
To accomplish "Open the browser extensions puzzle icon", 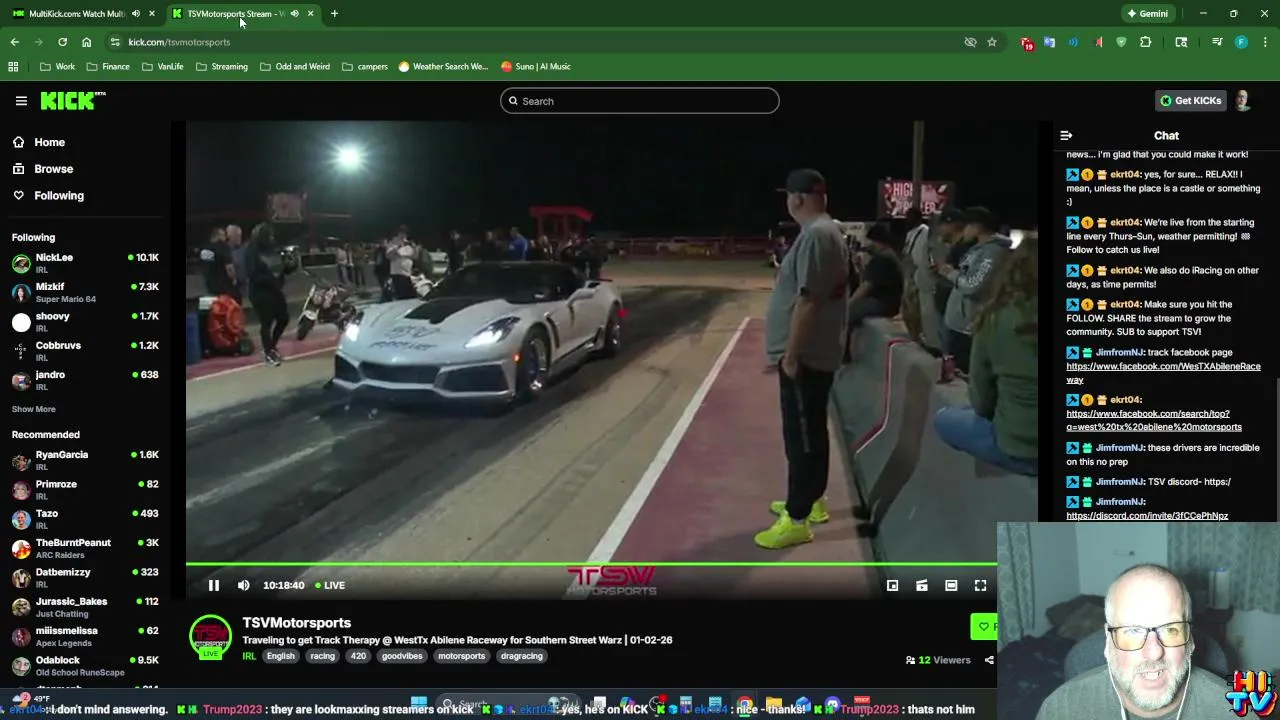I will point(1146,42).
